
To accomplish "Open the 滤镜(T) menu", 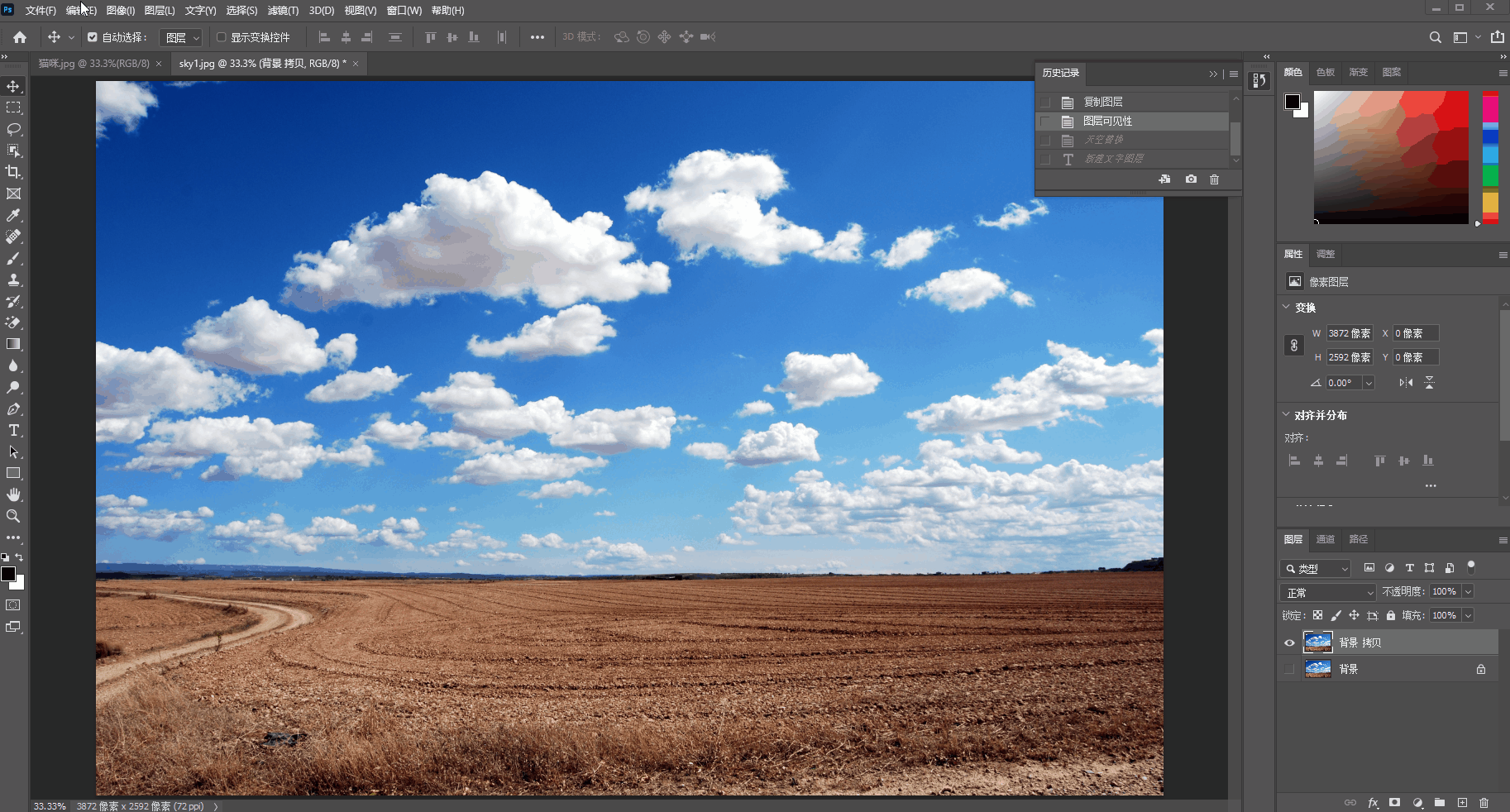I will tap(283, 10).
